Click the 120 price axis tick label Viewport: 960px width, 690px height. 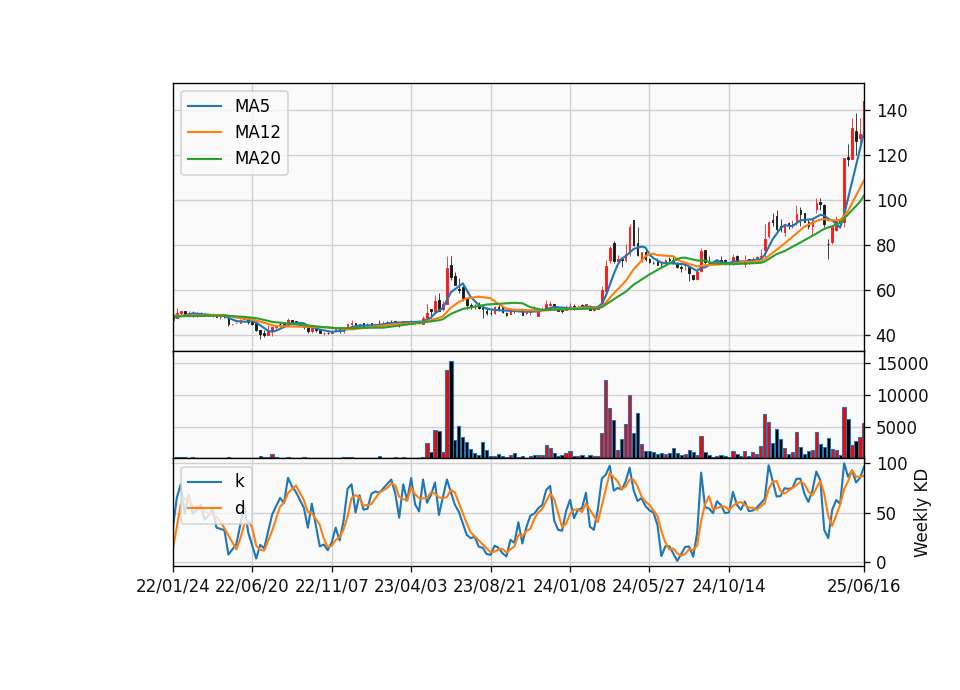891,156
